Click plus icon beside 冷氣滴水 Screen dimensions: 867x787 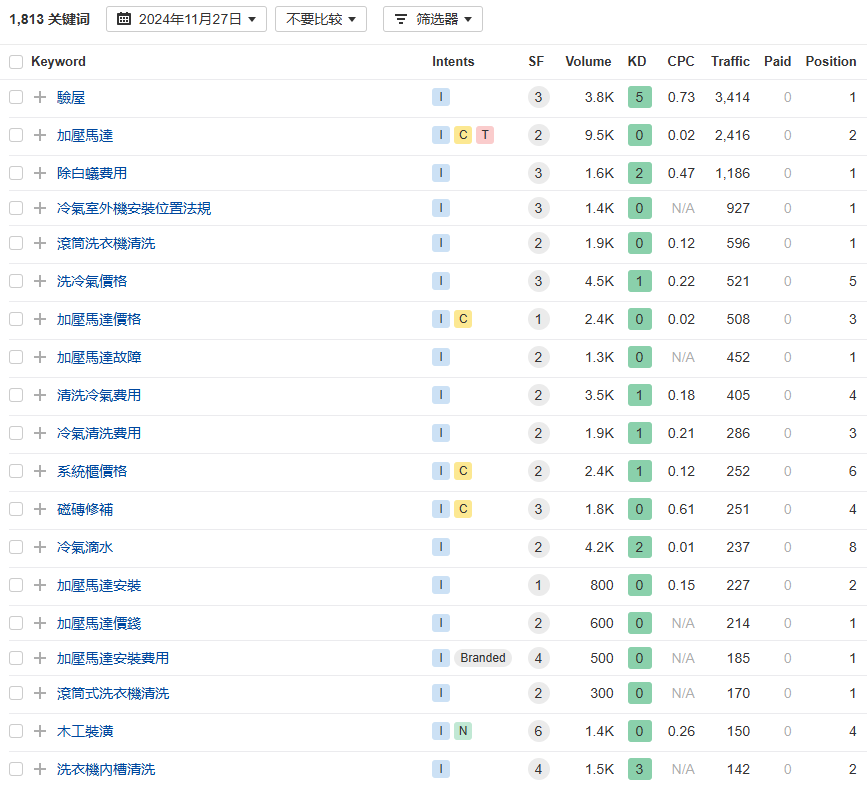point(40,547)
